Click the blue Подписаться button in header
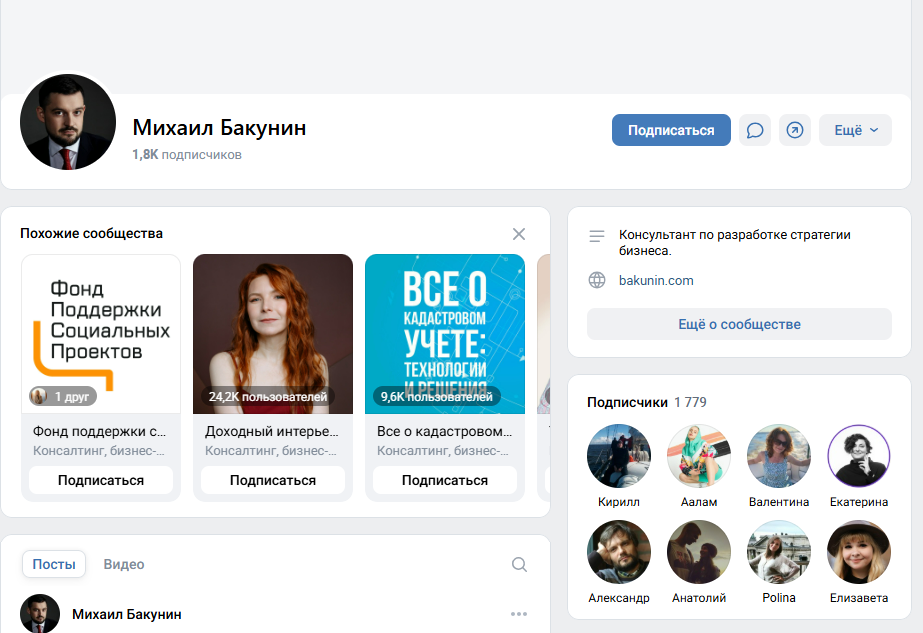The width and height of the screenshot is (923, 633). pyautogui.click(x=671, y=130)
